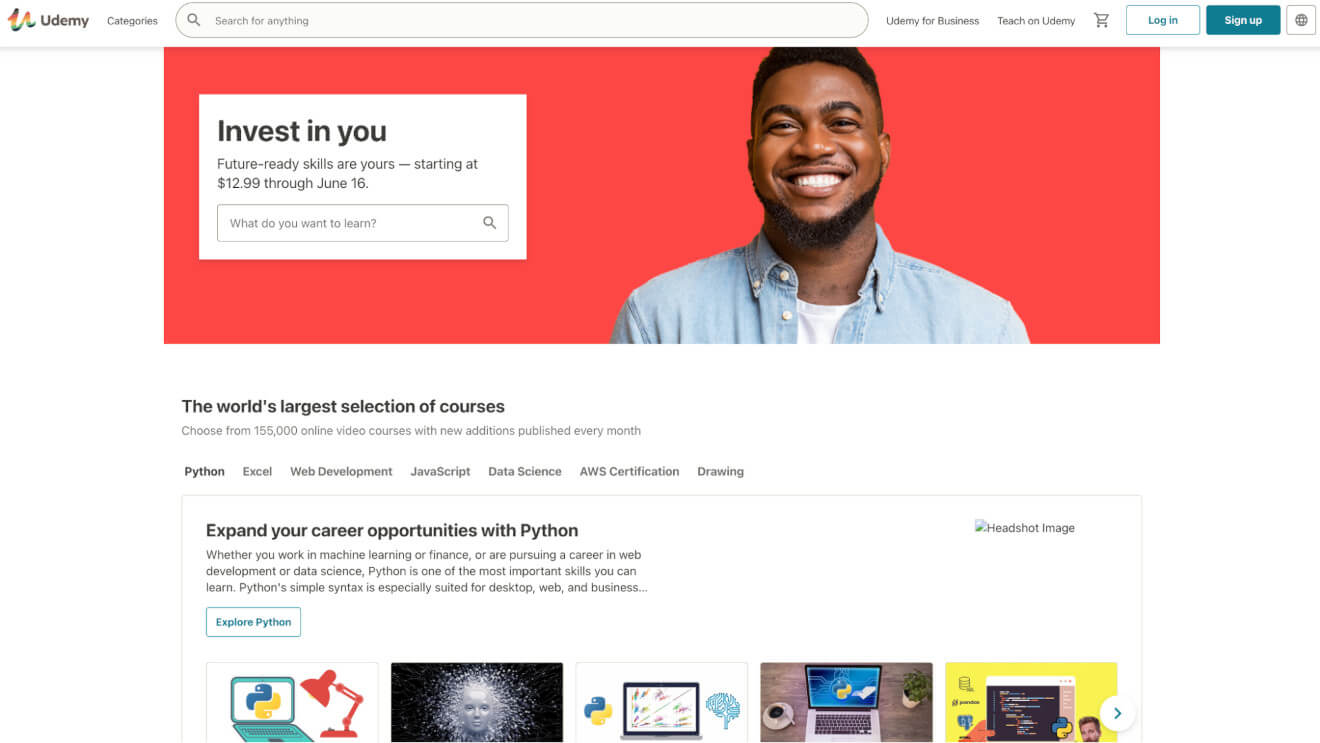Select the Python tab
Image resolution: width=1320 pixels, height=743 pixels.
(204, 471)
